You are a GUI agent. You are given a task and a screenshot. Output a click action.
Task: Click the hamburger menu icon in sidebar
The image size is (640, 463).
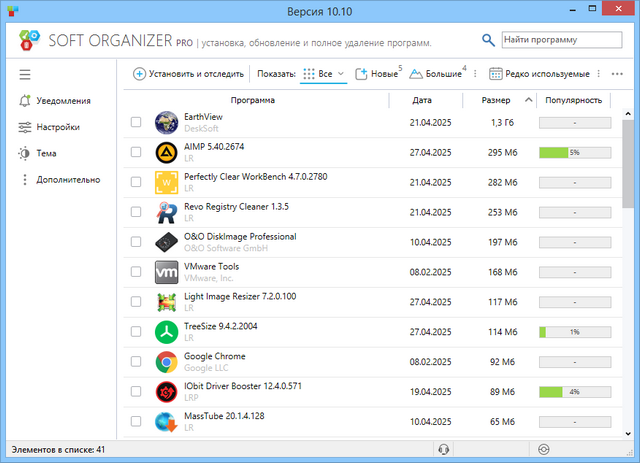(x=25, y=74)
